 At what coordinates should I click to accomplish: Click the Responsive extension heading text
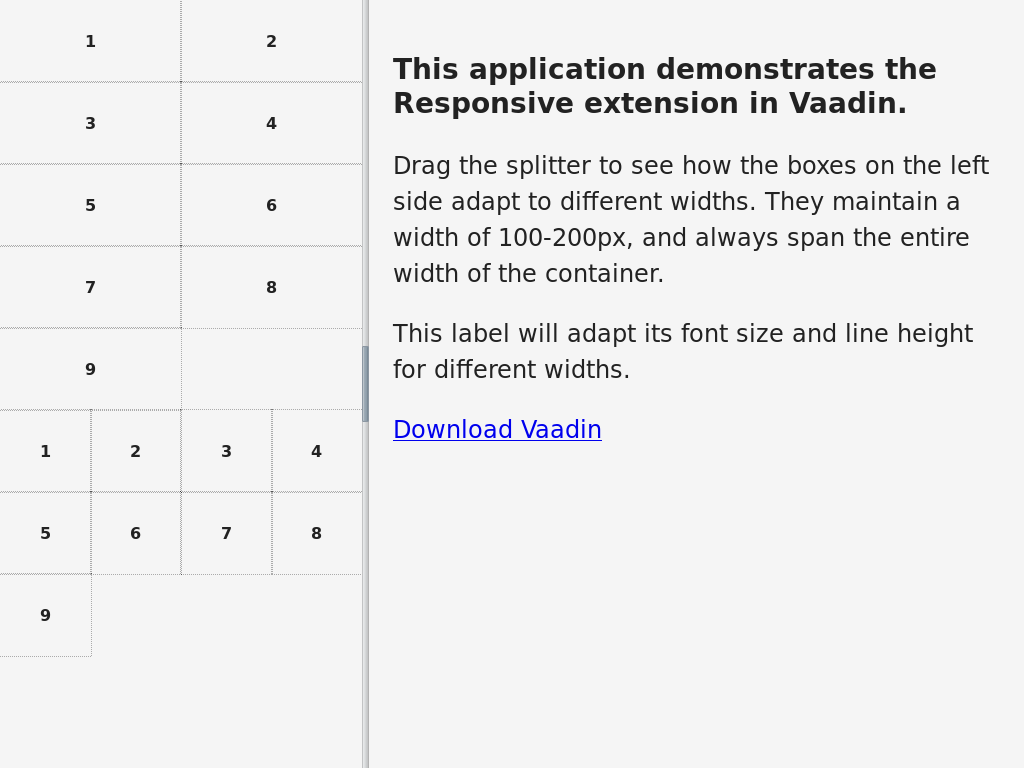tap(665, 86)
